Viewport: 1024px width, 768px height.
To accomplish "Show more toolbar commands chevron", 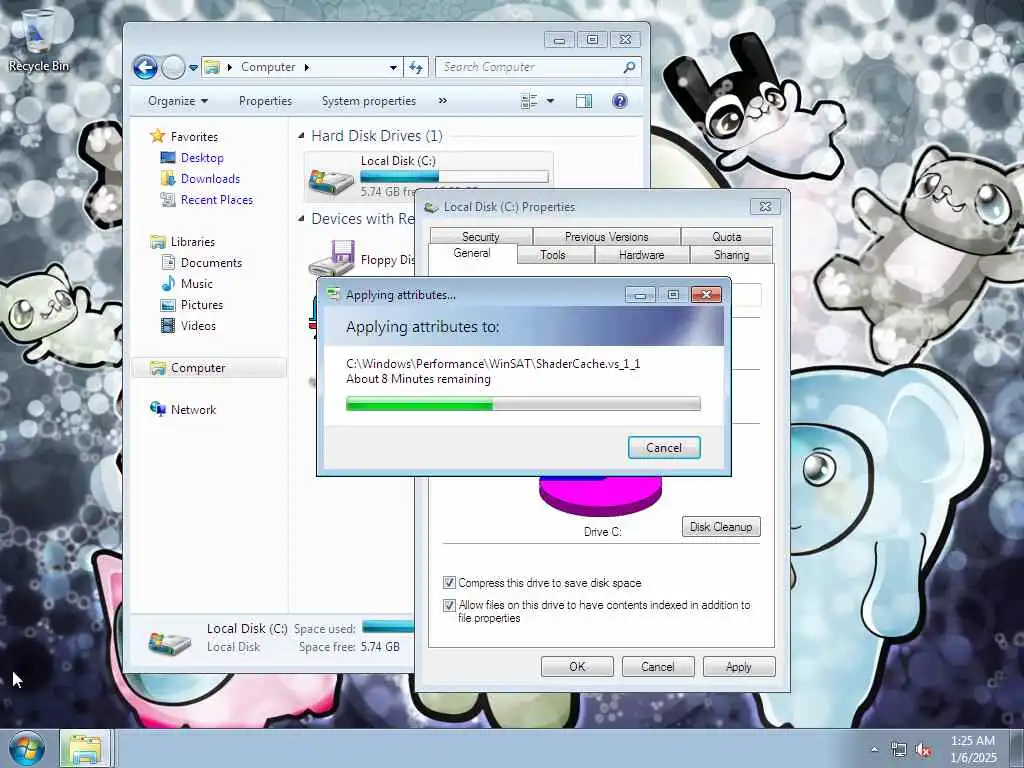I will [x=443, y=101].
